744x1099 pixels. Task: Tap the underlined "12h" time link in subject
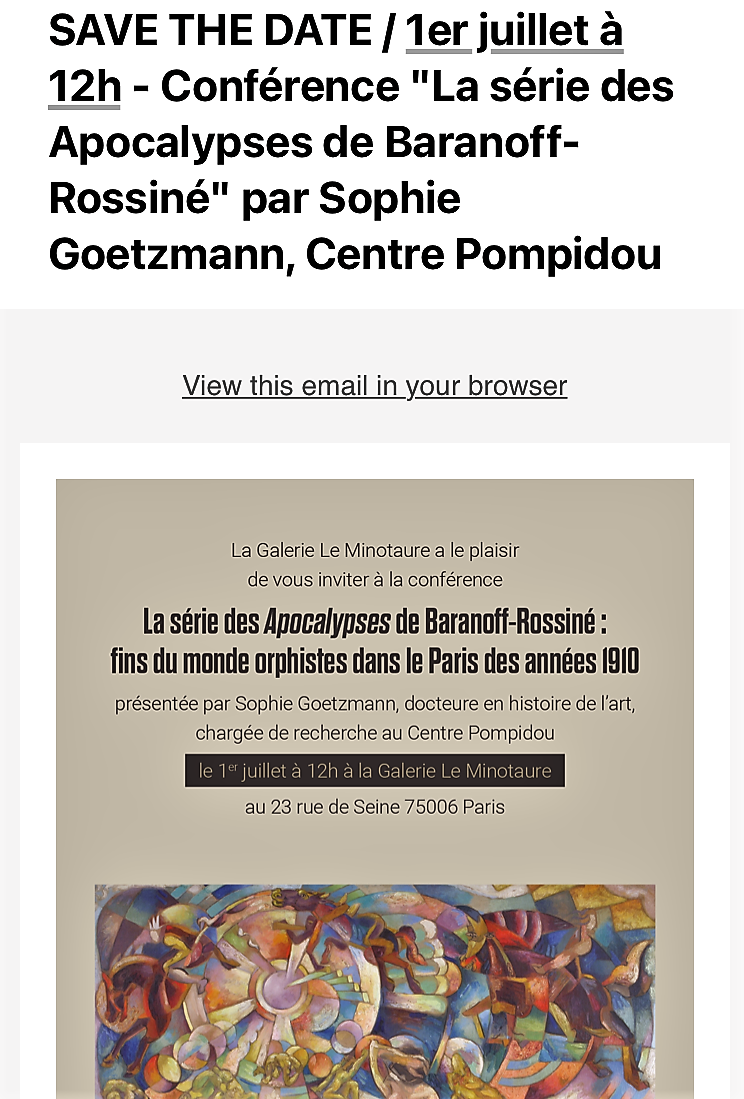84,88
